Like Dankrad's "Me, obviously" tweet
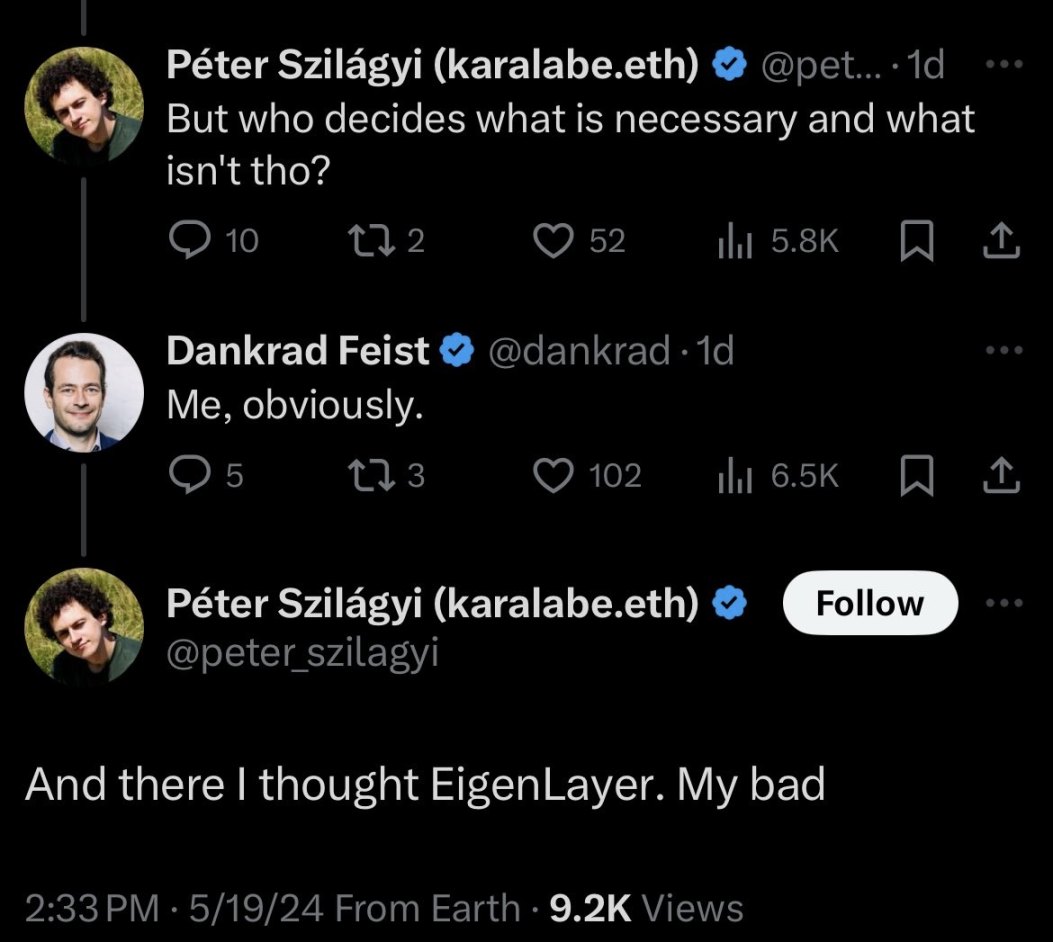Image resolution: width=1053 pixels, height=942 pixels. point(549,476)
